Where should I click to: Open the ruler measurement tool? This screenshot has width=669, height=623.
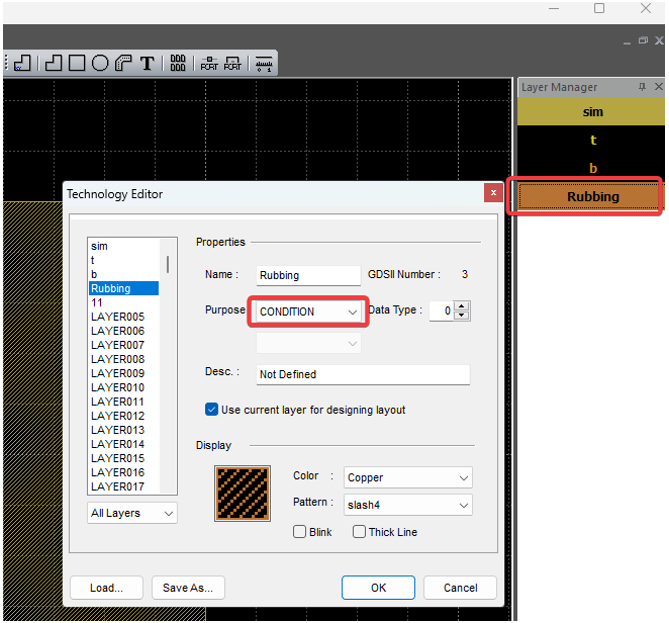263,63
